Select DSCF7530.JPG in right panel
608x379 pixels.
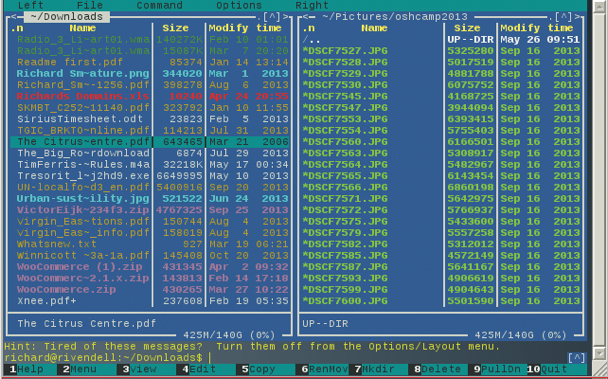(x=441, y=85)
